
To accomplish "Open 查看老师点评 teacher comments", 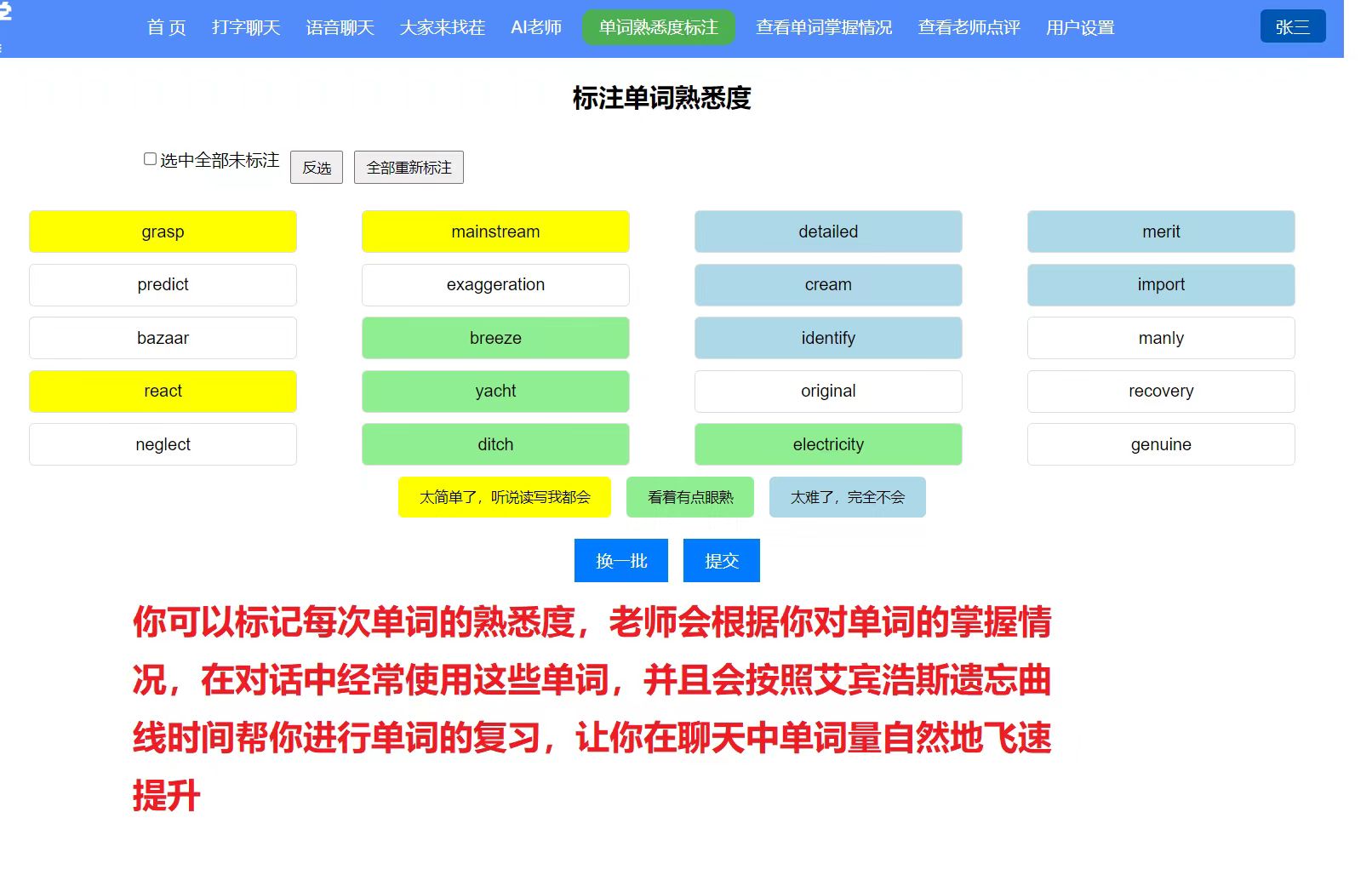I will tap(969, 27).
